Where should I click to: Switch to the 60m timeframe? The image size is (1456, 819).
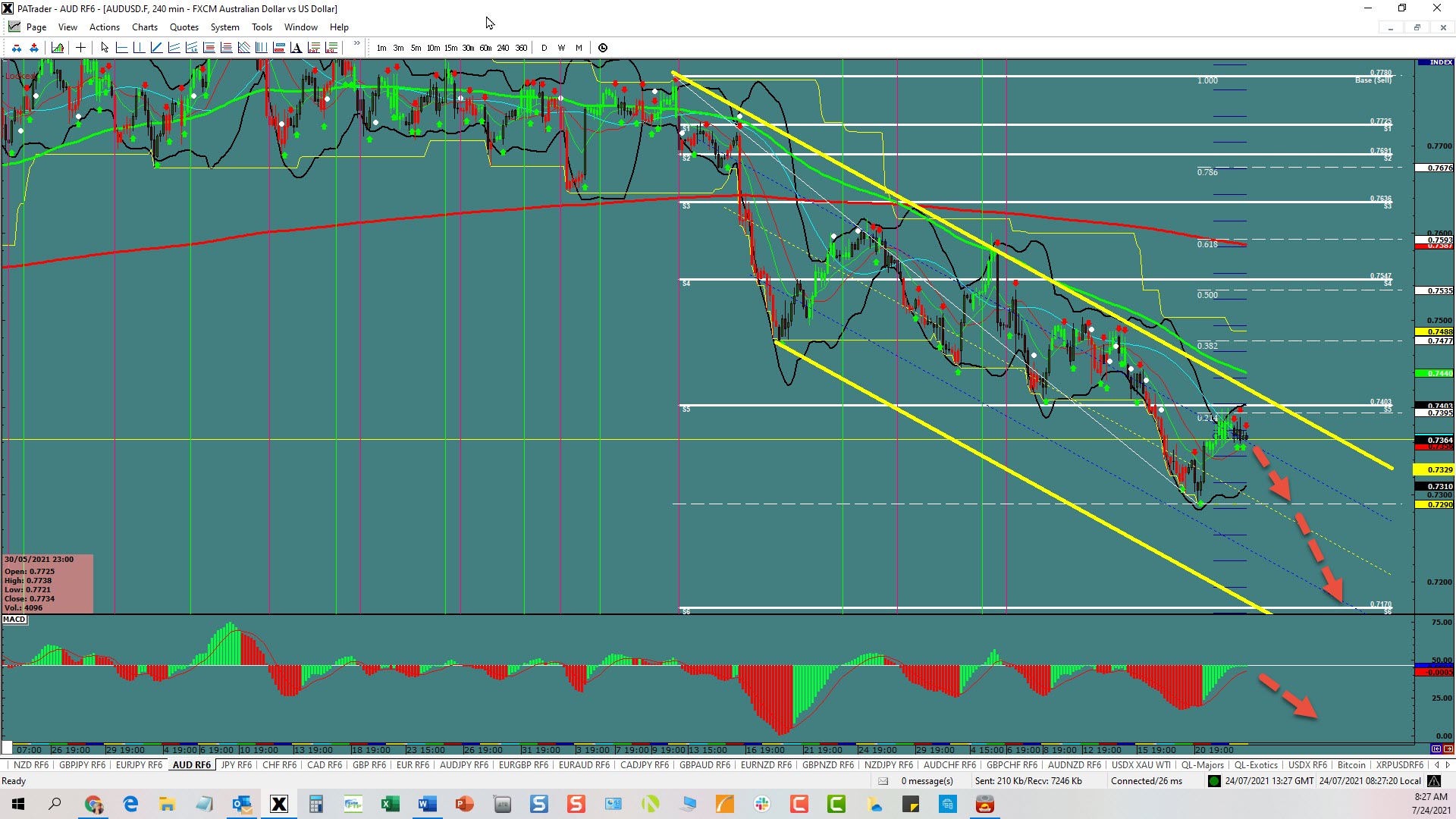click(485, 48)
